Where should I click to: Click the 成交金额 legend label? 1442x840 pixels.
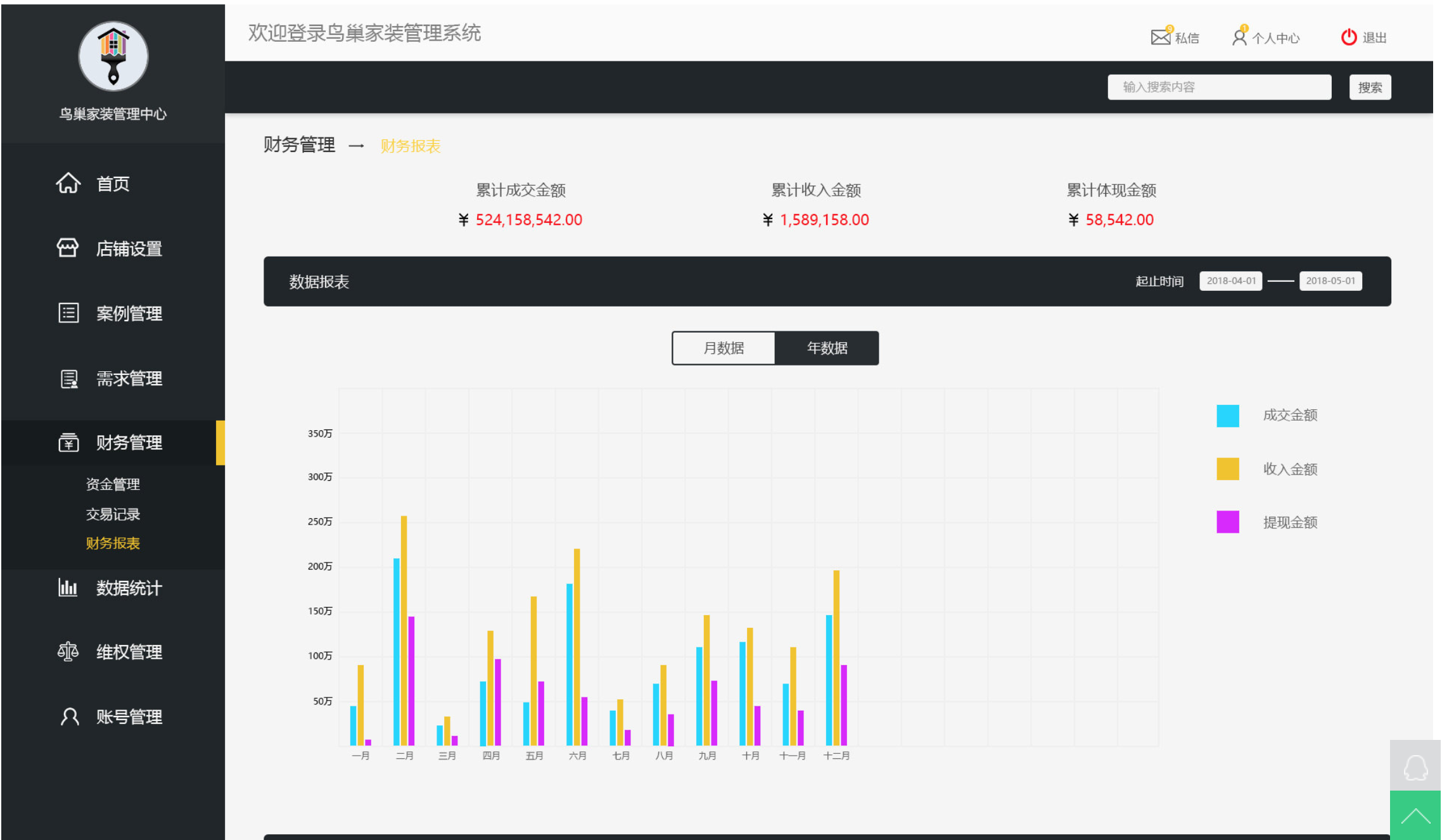(1290, 415)
